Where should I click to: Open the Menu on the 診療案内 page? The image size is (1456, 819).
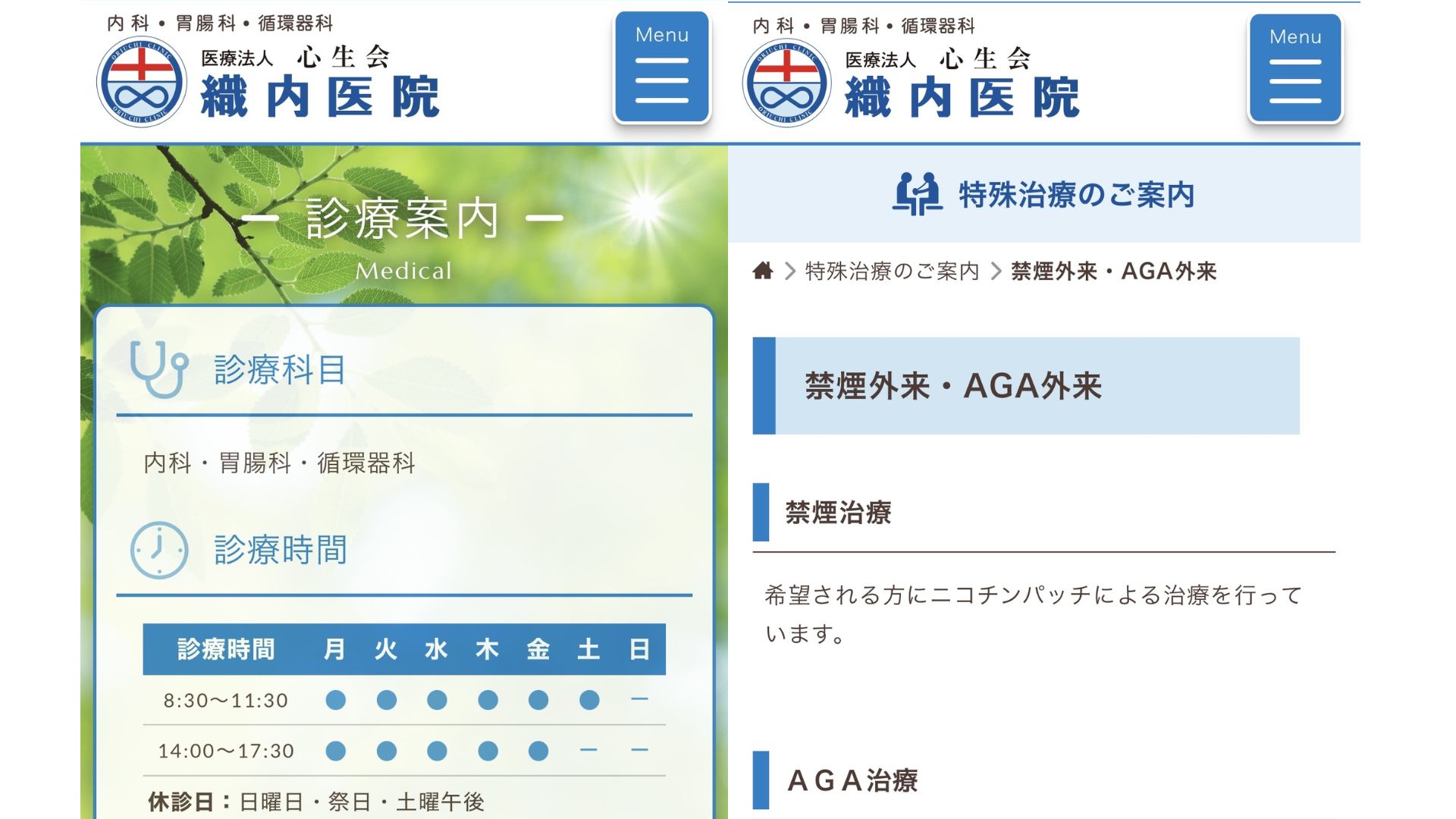coord(662,68)
